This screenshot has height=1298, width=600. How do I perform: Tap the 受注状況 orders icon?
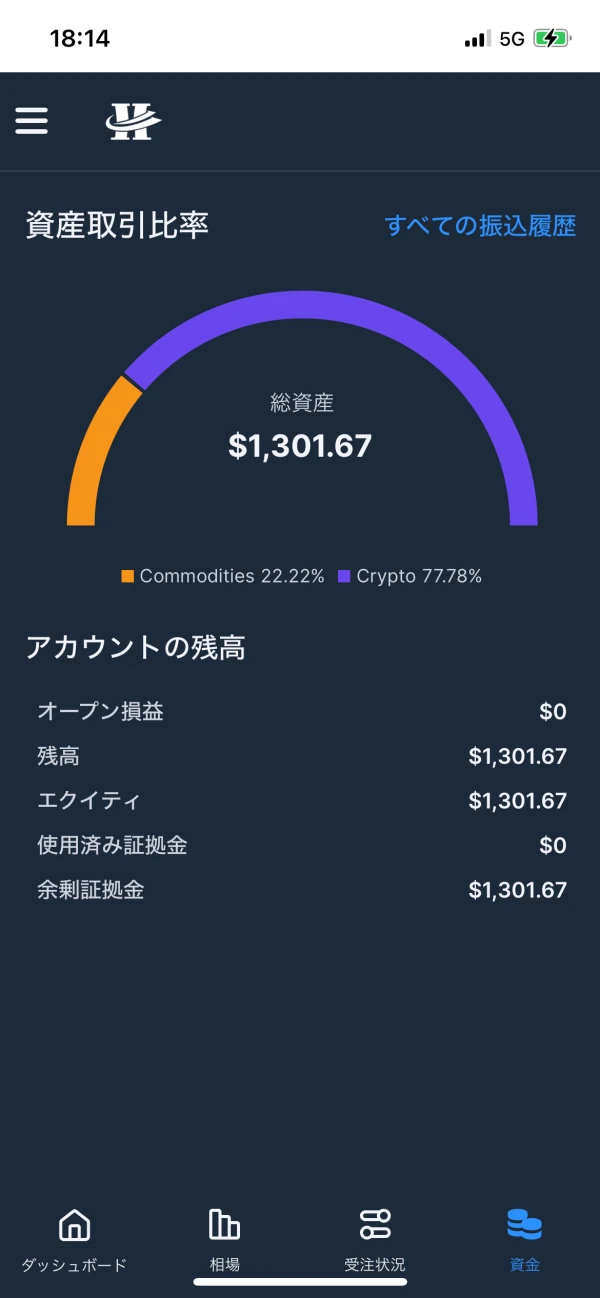(373, 1224)
